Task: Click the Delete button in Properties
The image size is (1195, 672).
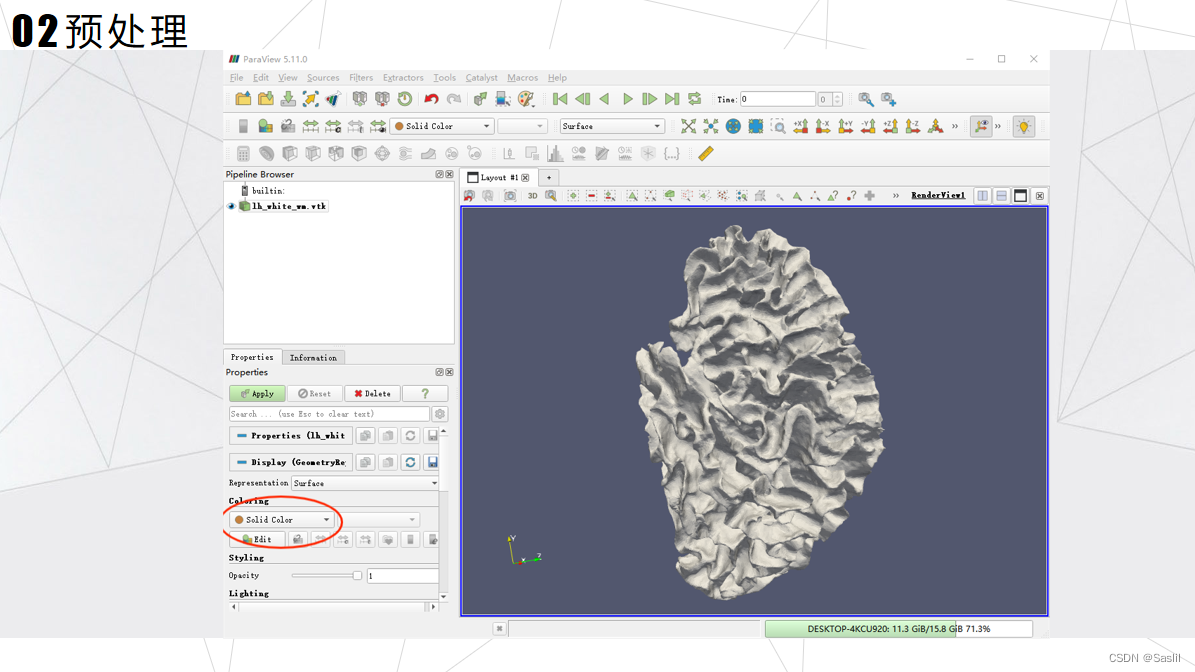Action: point(372,393)
